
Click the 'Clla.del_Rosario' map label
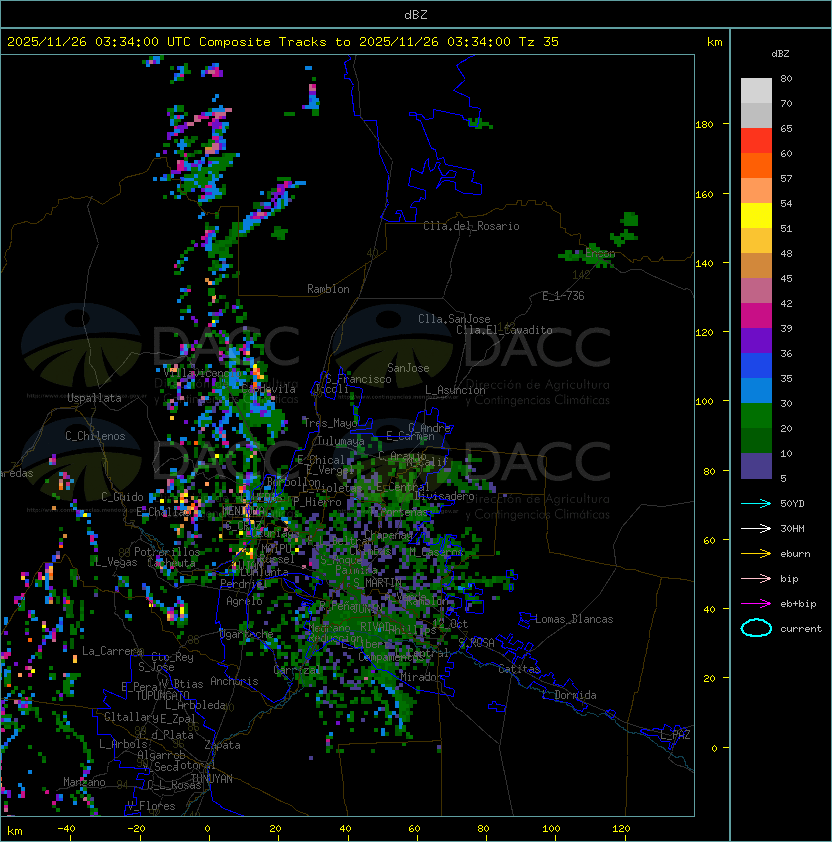click(471, 226)
